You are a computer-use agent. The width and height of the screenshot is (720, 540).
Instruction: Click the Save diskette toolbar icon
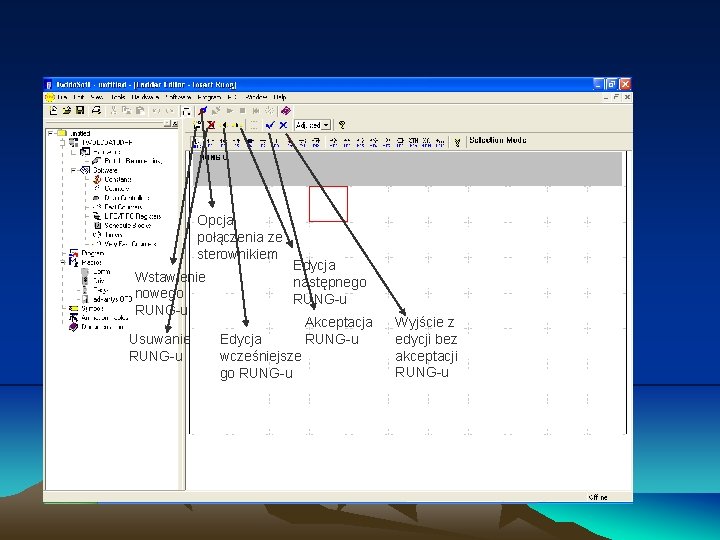coord(80,110)
